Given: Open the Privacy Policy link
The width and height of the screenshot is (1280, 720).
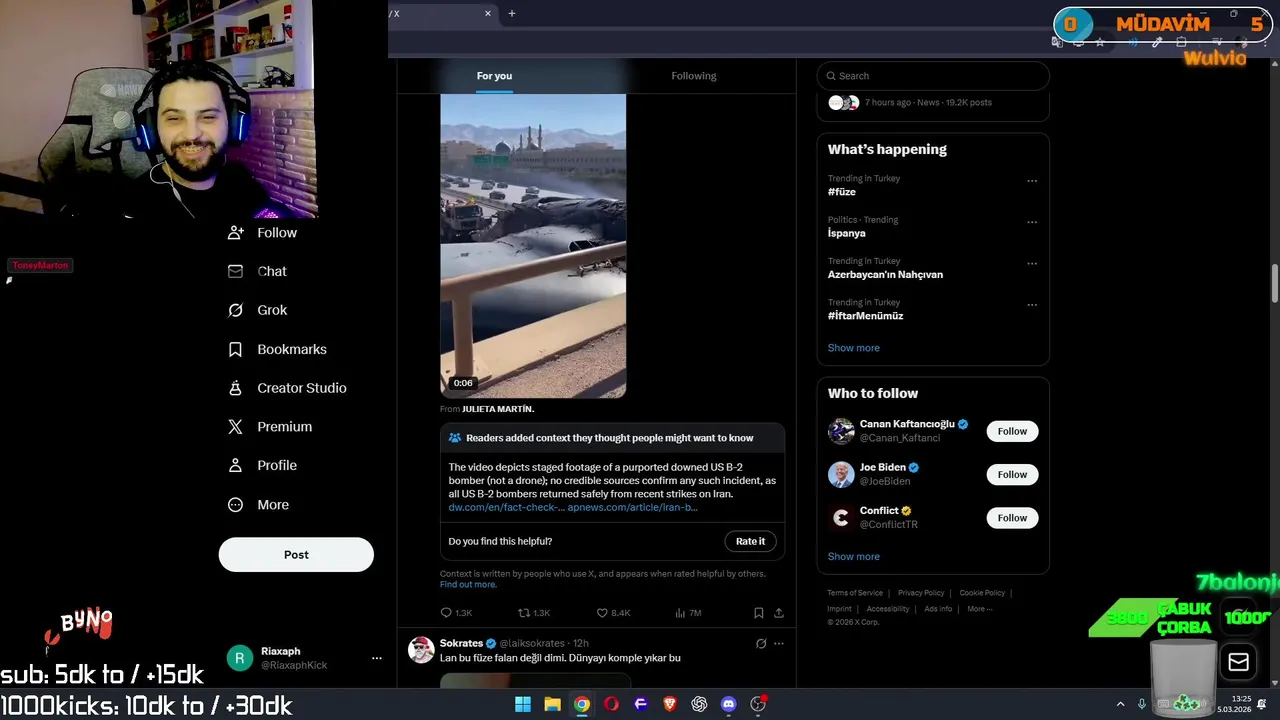Looking at the screenshot, I should click(921, 593).
